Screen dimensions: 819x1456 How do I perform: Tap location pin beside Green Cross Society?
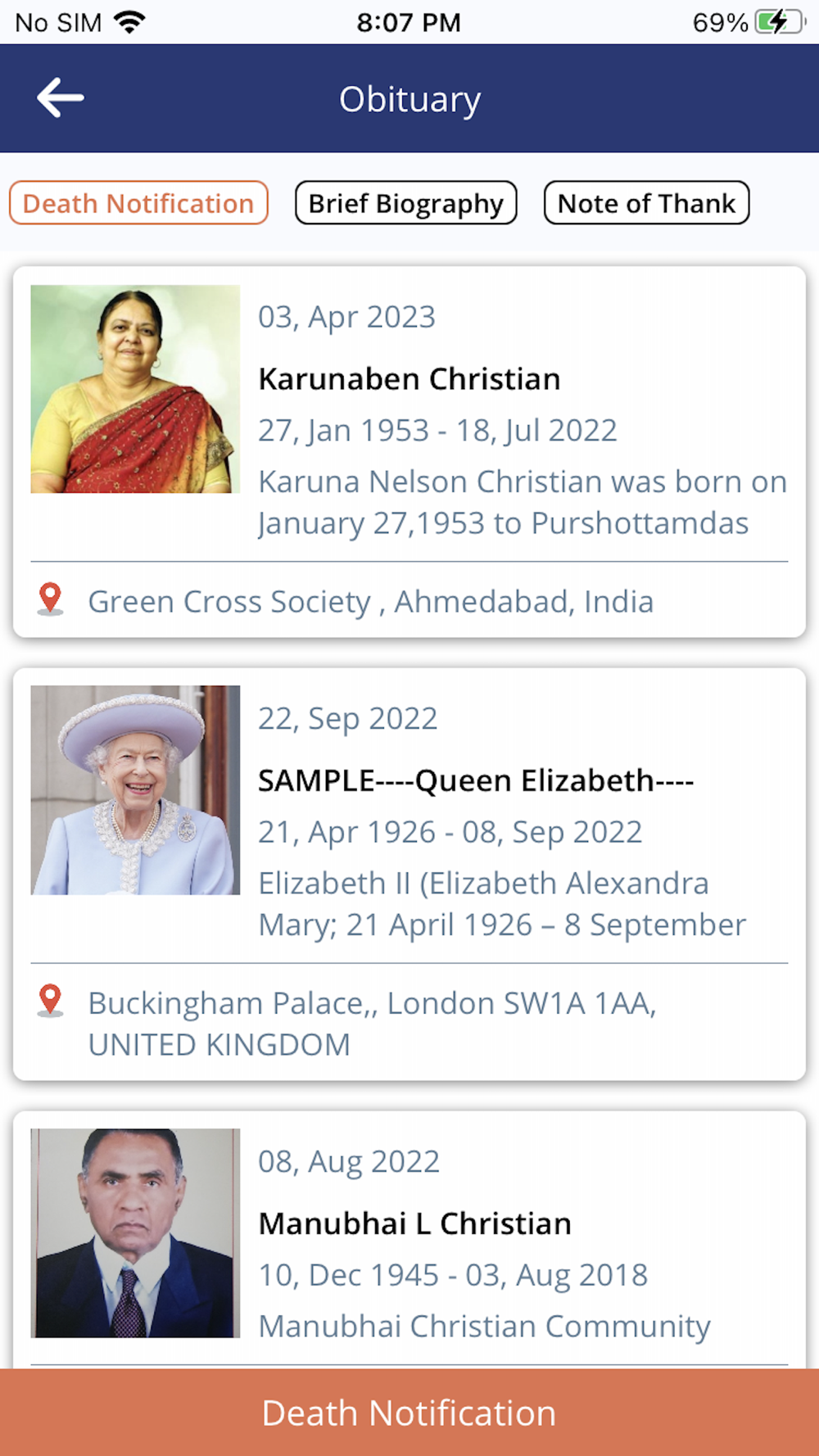[51, 599]
